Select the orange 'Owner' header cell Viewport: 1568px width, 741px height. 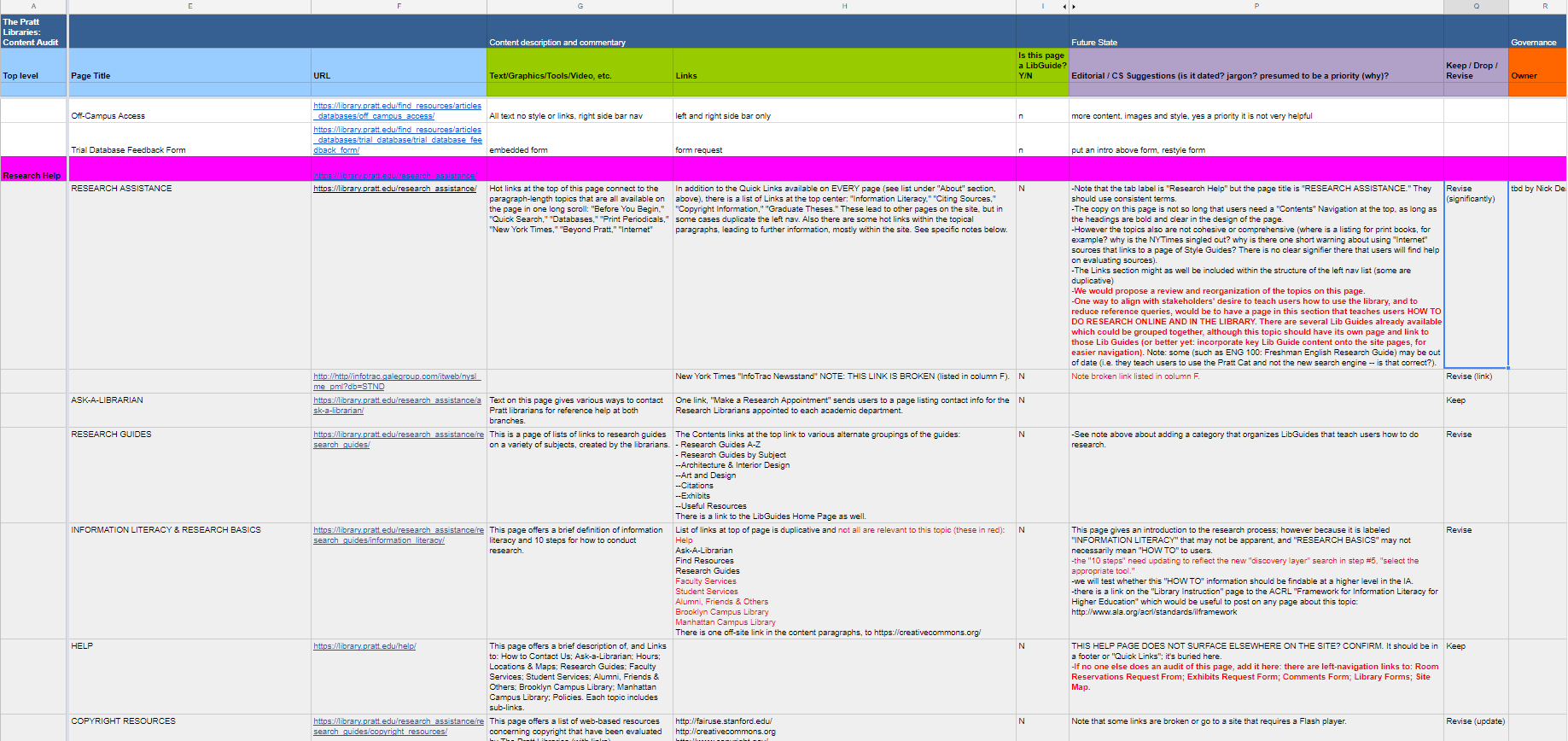click(x=1537, y=66)
